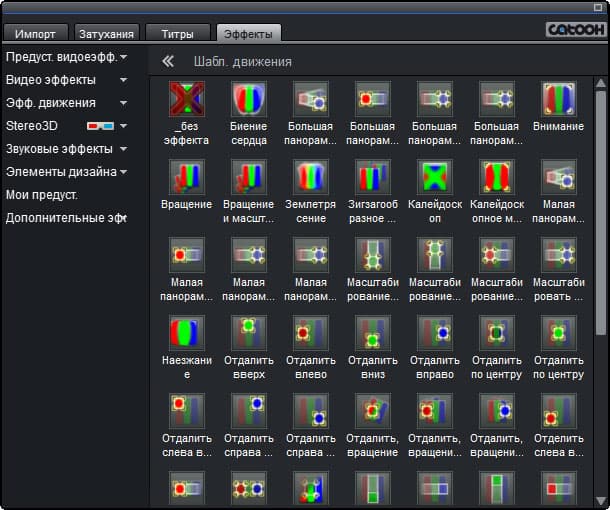Select the plain "Вращение" template icon
The height and width of the screenshot is (510, 610).
click(187, 177)
